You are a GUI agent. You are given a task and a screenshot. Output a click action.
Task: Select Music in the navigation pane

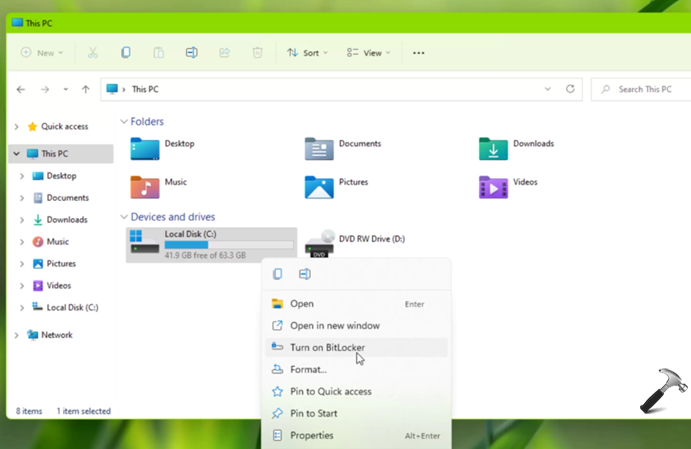[57, 241]
